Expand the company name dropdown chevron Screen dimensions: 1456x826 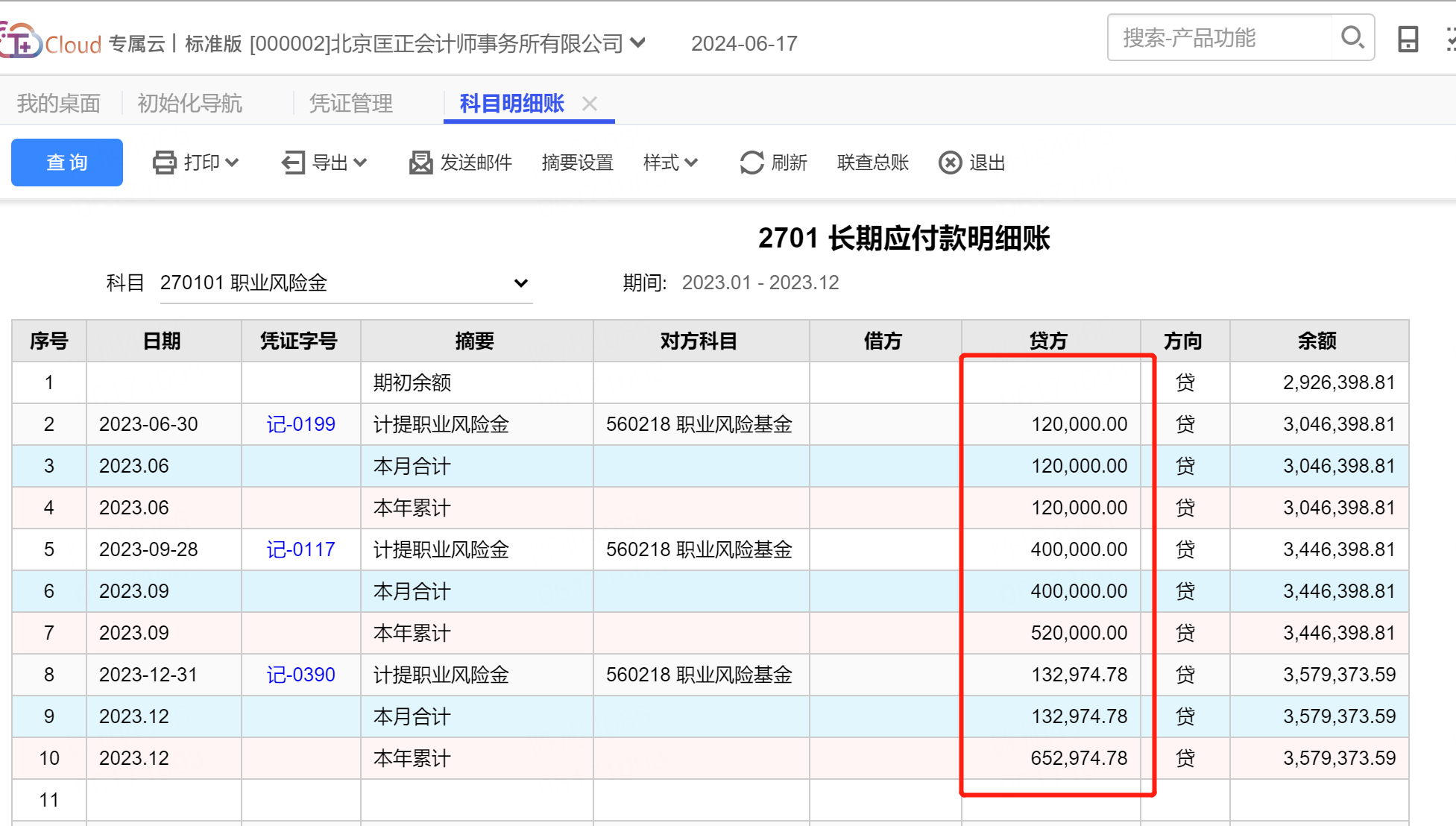tap(637, 42)
